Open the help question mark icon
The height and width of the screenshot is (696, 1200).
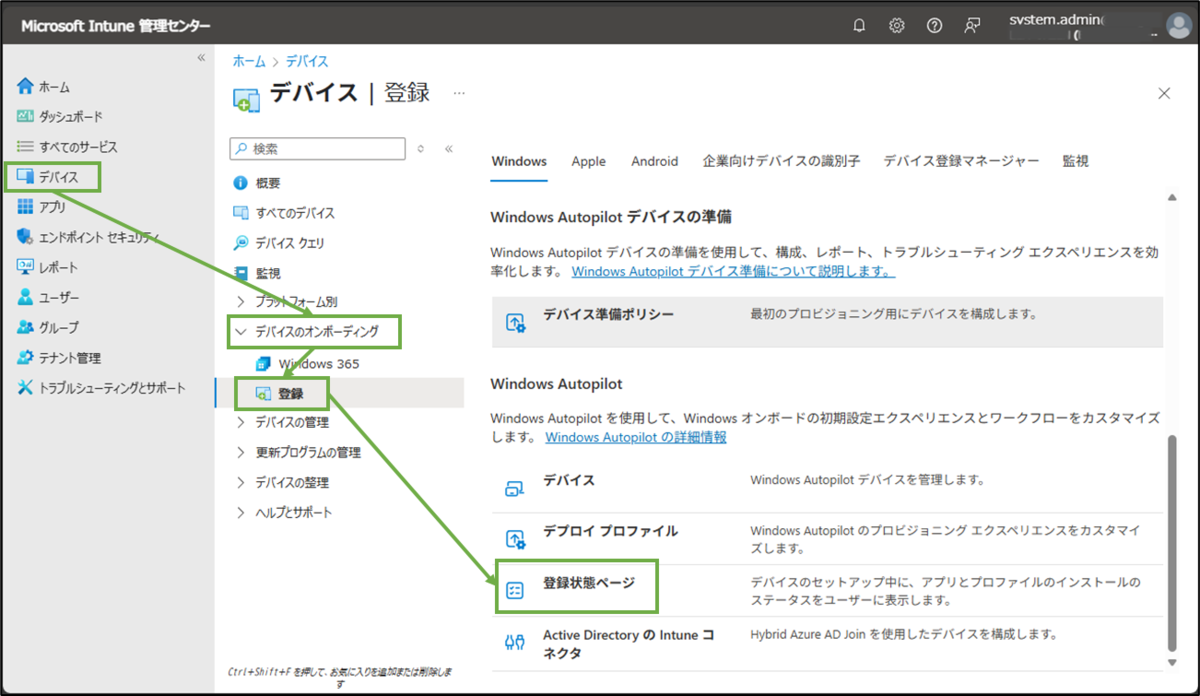click(934, 26)
